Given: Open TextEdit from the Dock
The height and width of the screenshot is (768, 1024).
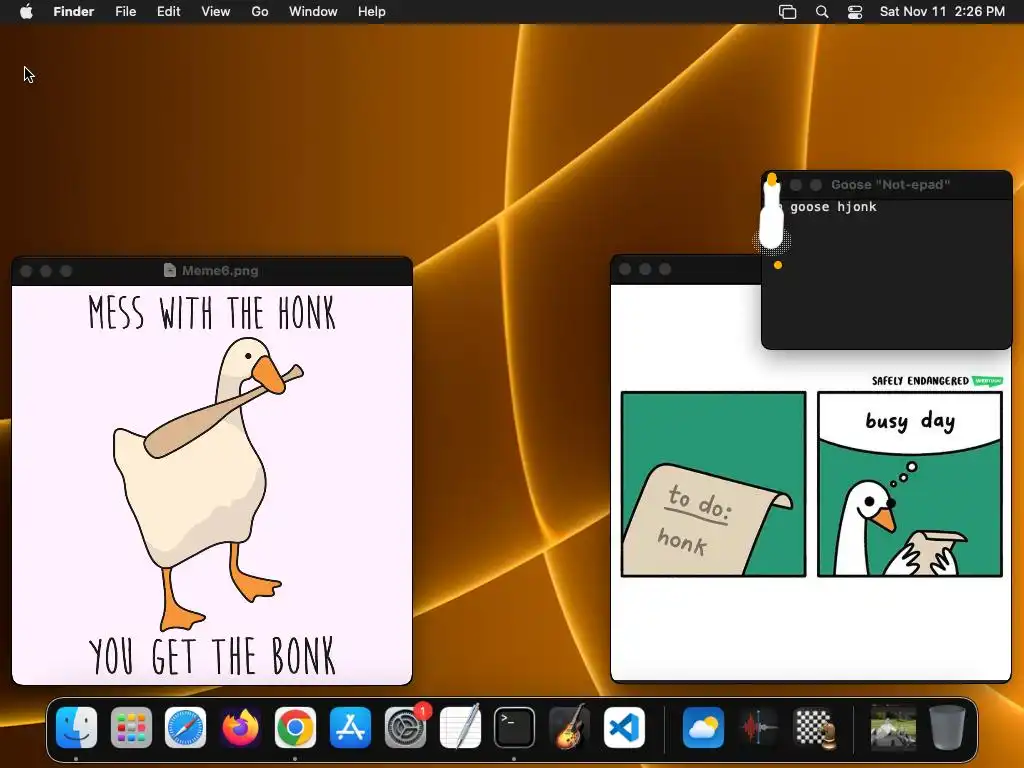Looking at the screenshot, I should pyautogui.click(x=460, y=727).
